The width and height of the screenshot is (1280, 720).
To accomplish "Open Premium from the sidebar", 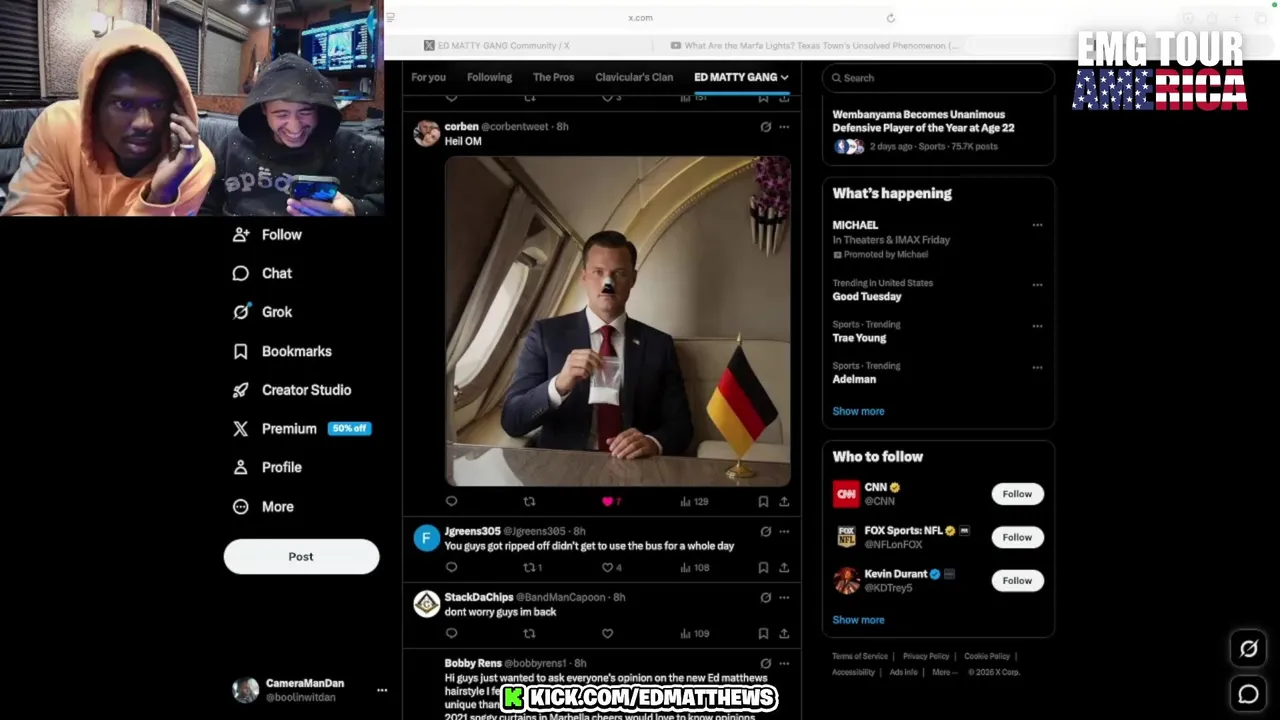I will point(301,428).
